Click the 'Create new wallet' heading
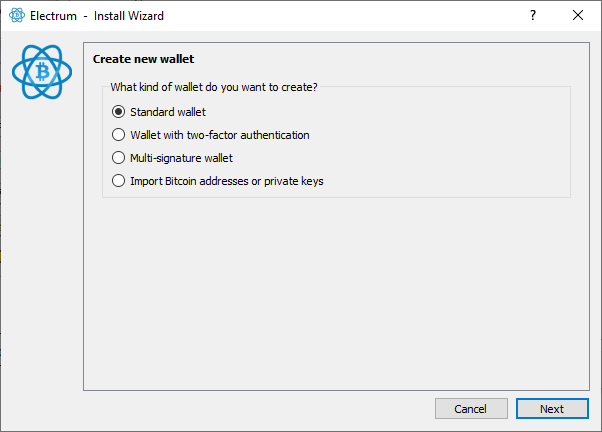 coord(143,59)
